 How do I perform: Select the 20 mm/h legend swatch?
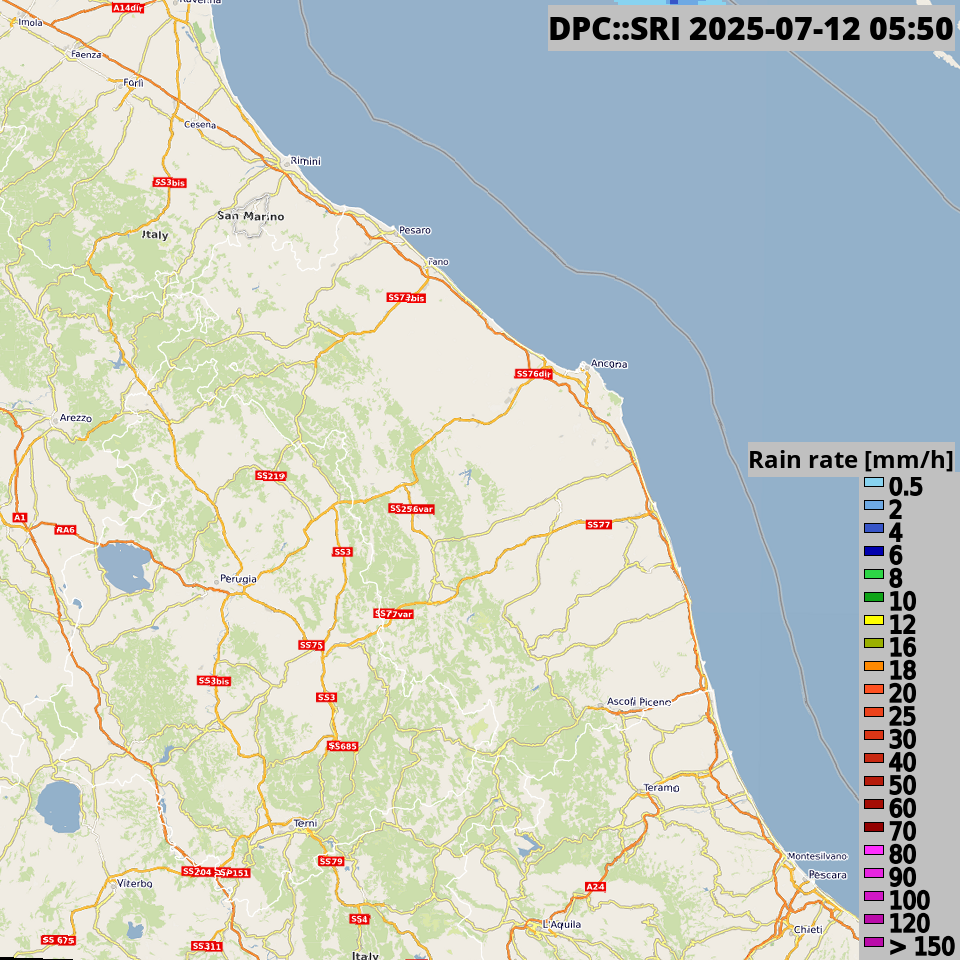874,689
